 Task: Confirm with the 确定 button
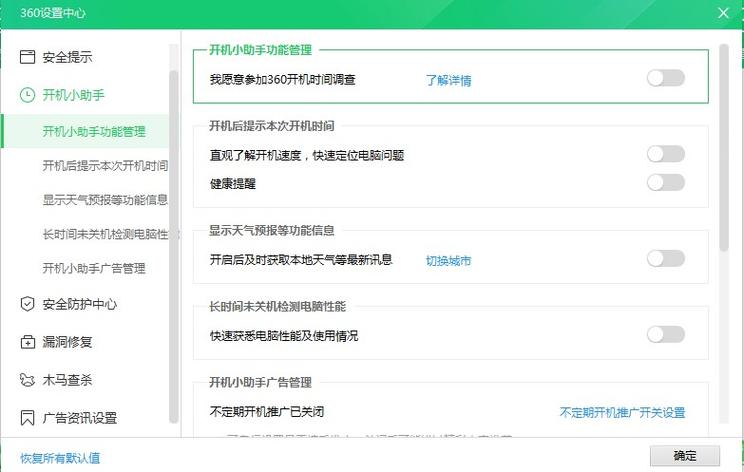tap(685, 456)
